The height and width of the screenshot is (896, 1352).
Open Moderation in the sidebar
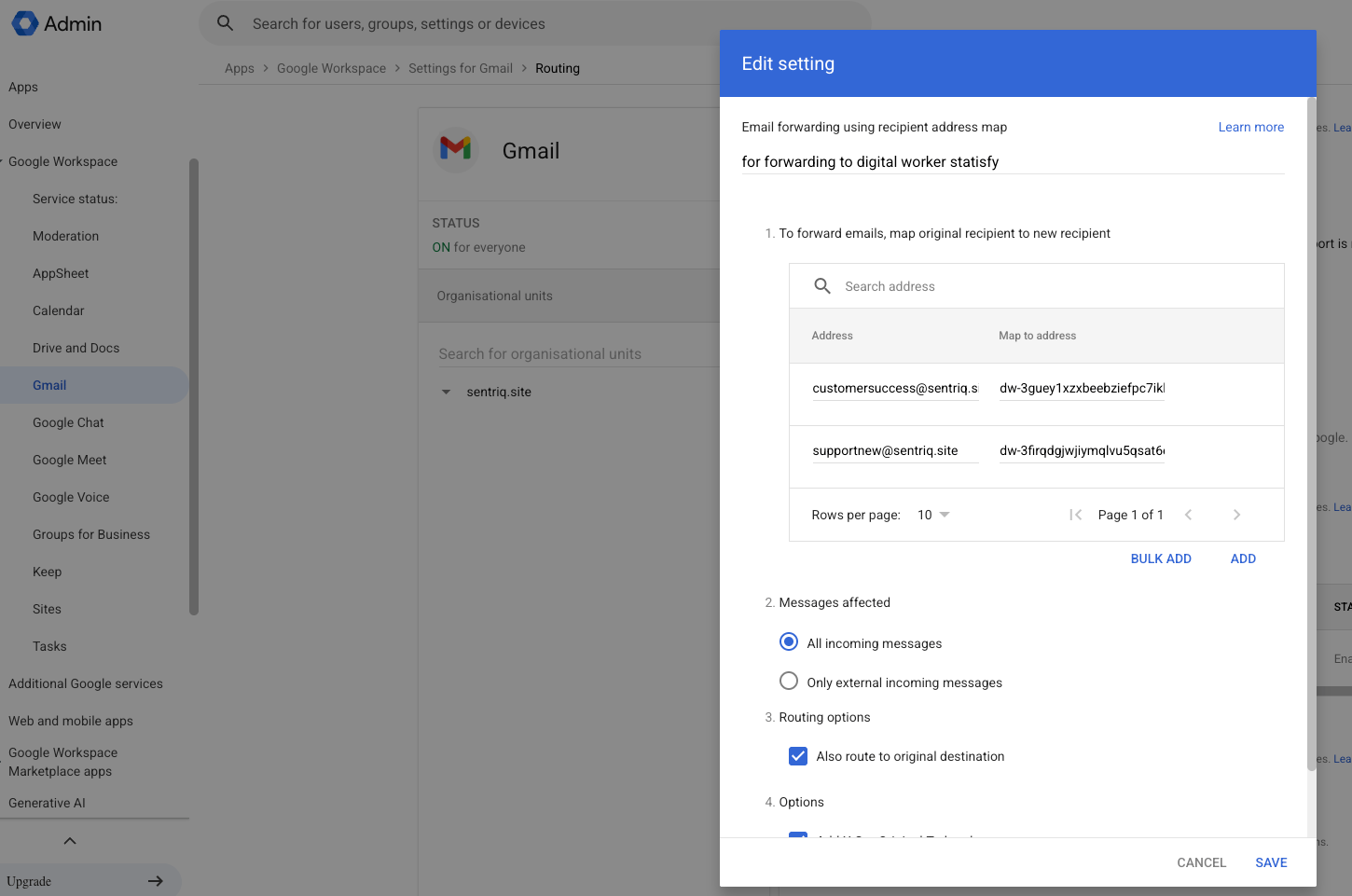pos(65,236)
